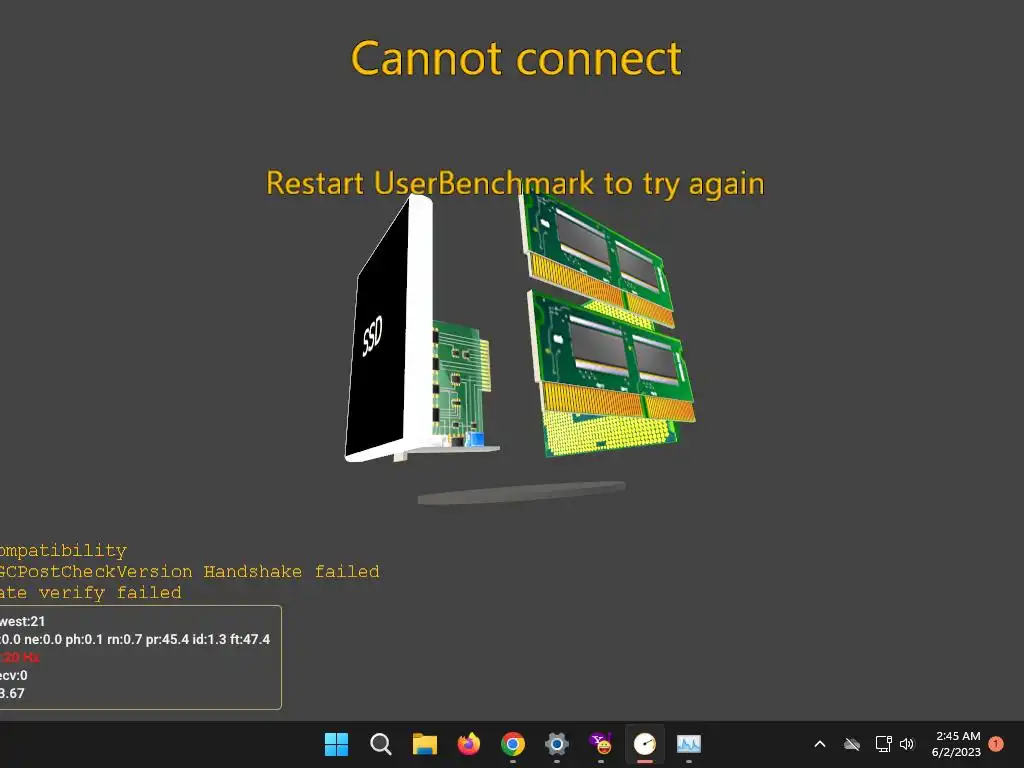Open the performance monitor graph taskbar icon

coord(688,744)
